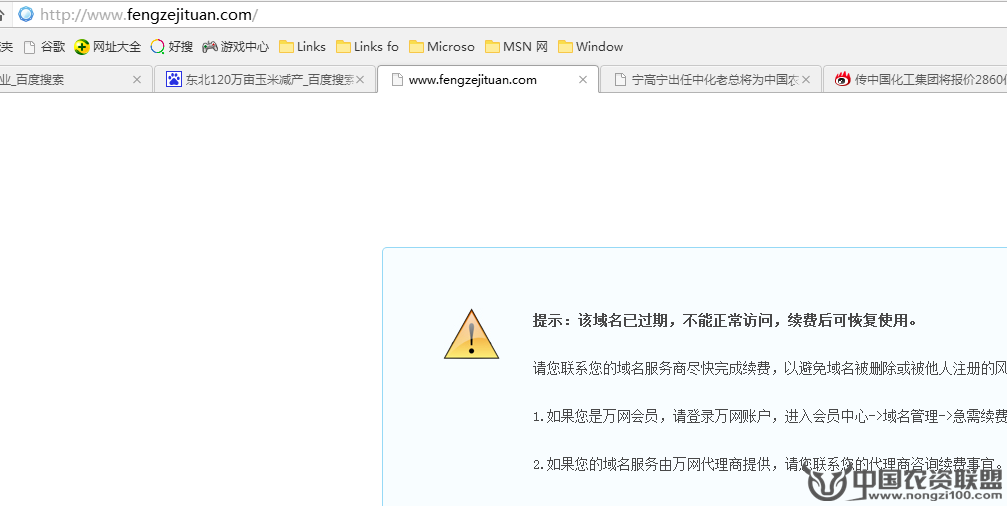
Task: Open the Links bookmark folder
Action: click(x=302, y=47)
